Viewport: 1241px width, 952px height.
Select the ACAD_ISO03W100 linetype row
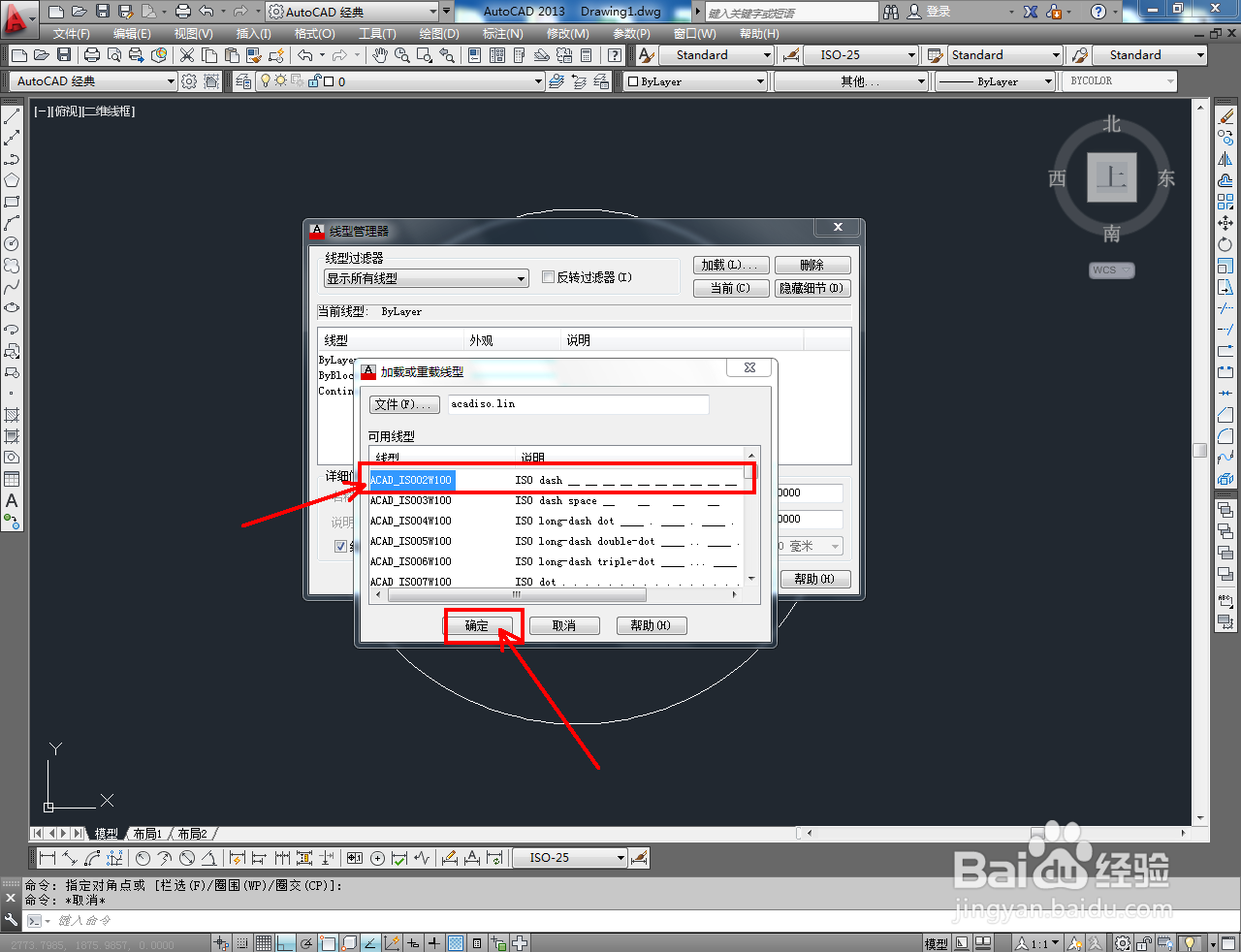(557, 500)
